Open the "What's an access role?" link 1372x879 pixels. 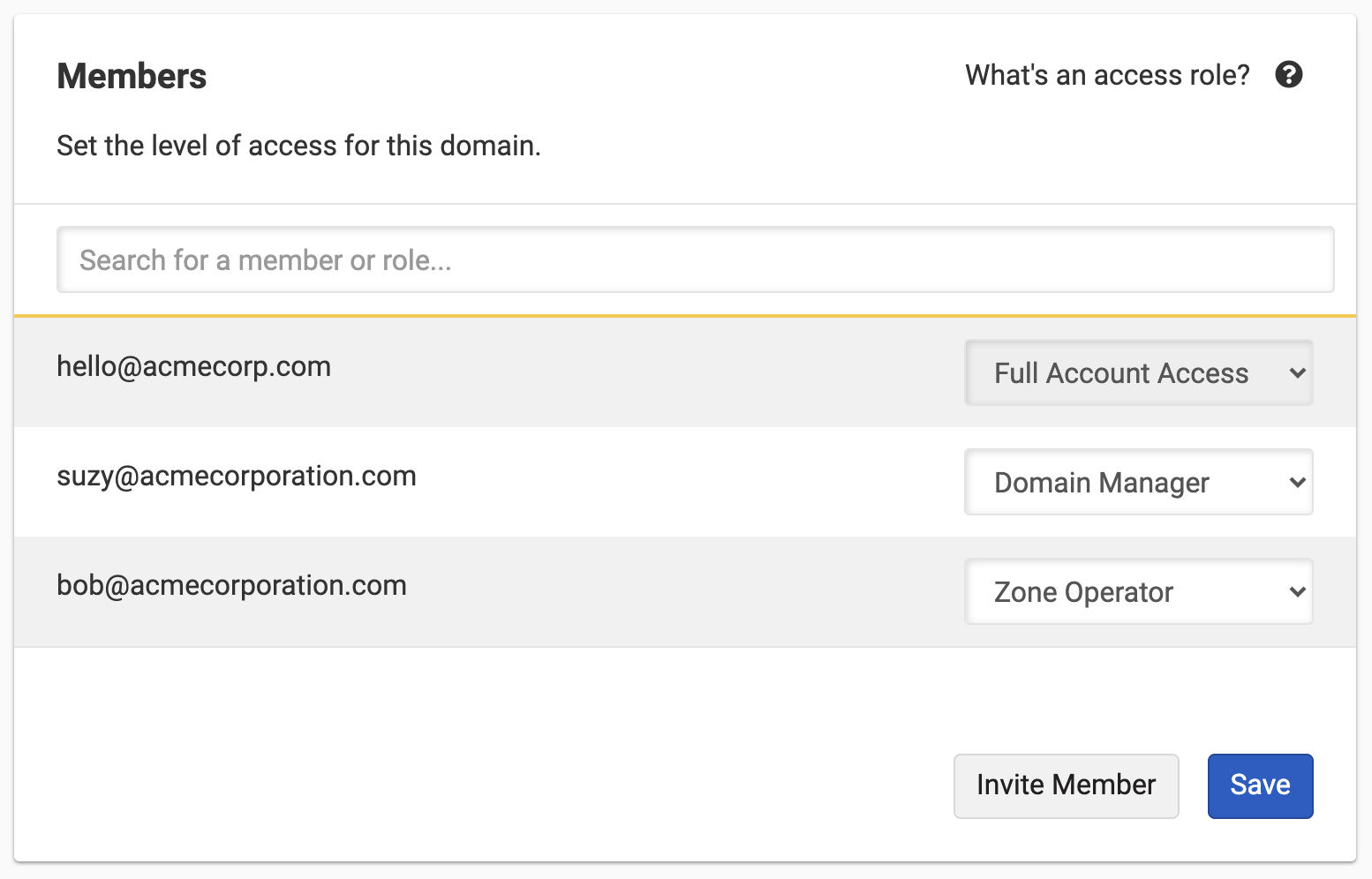tap(1107, 75)
